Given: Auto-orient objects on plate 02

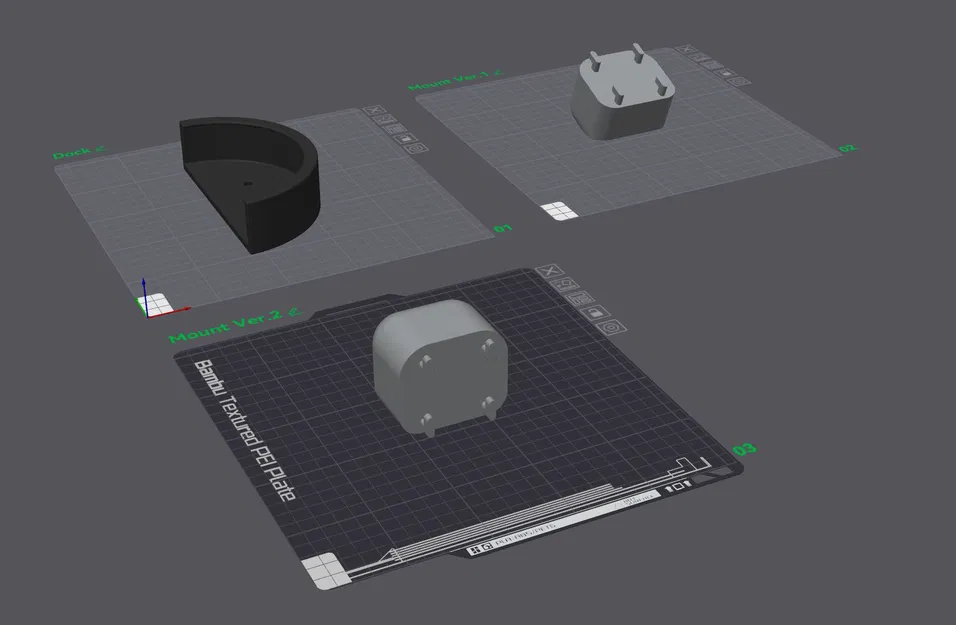Looking at the screenshot, I should pos(699,57).
